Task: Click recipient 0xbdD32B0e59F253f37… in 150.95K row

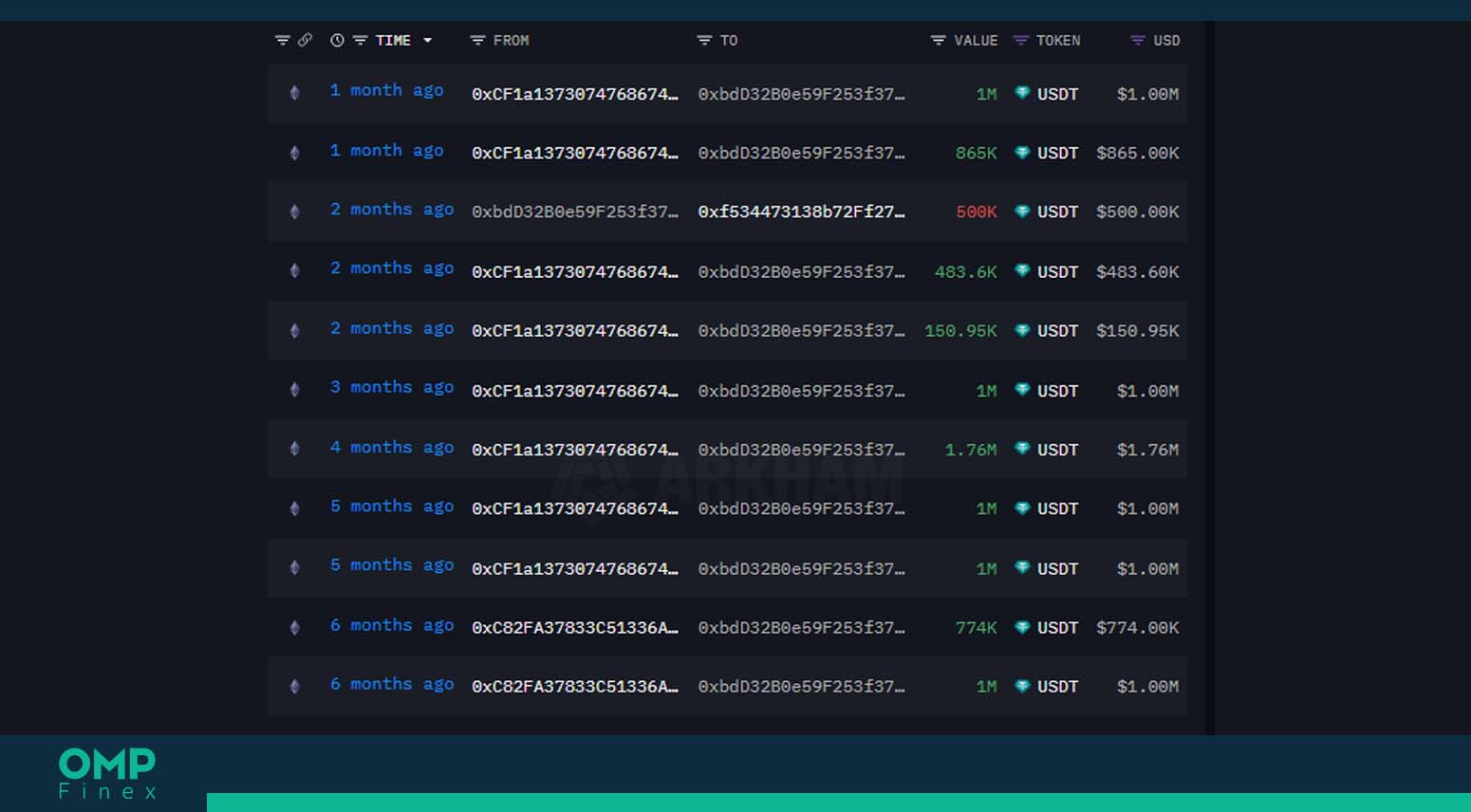Action: click(802, 331)
